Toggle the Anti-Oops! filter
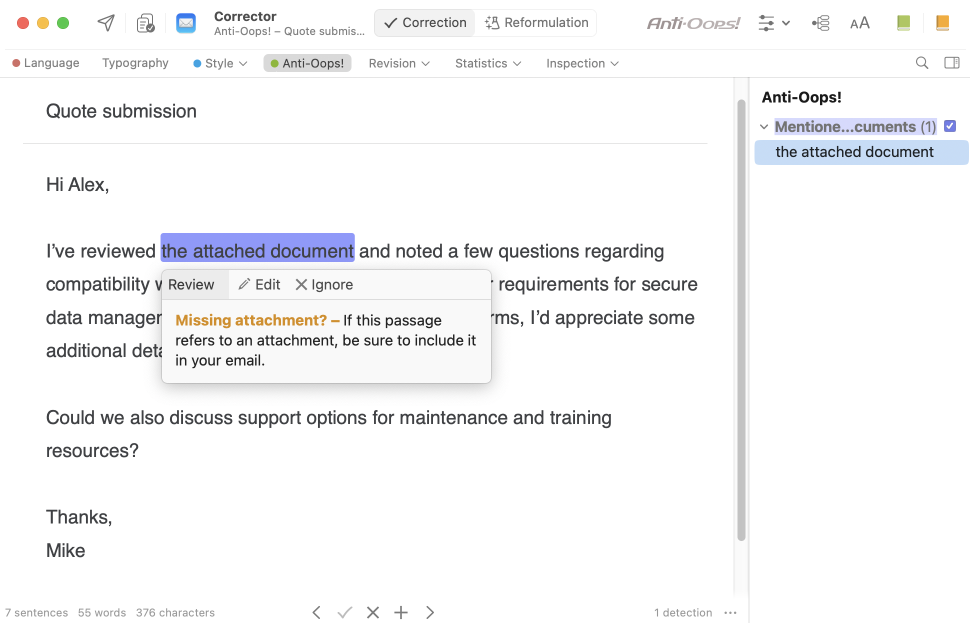This screenshot has height=623, width=970. pyautogui.click(x=307, y=63)
